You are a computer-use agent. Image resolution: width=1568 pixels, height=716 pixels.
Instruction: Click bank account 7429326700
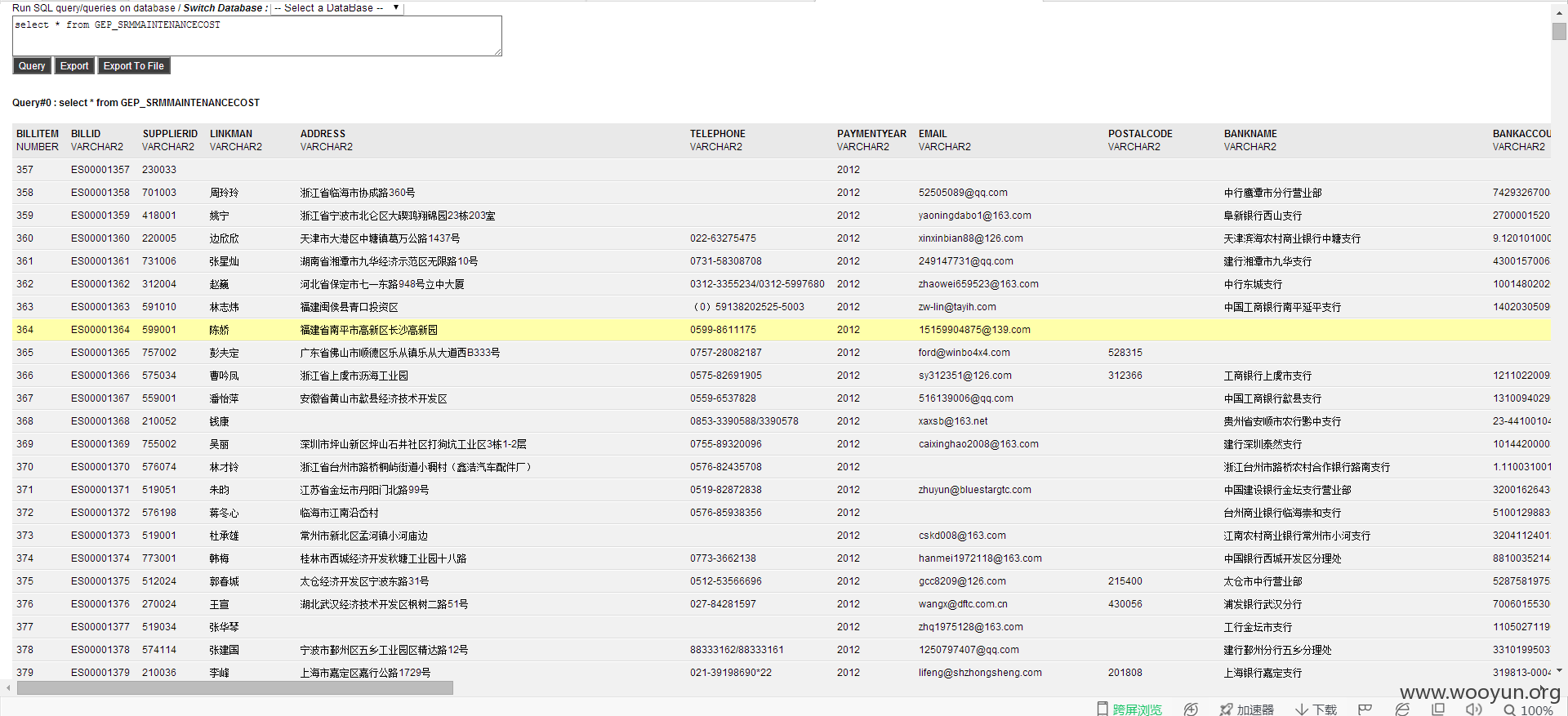click(x=1521, y=193)
